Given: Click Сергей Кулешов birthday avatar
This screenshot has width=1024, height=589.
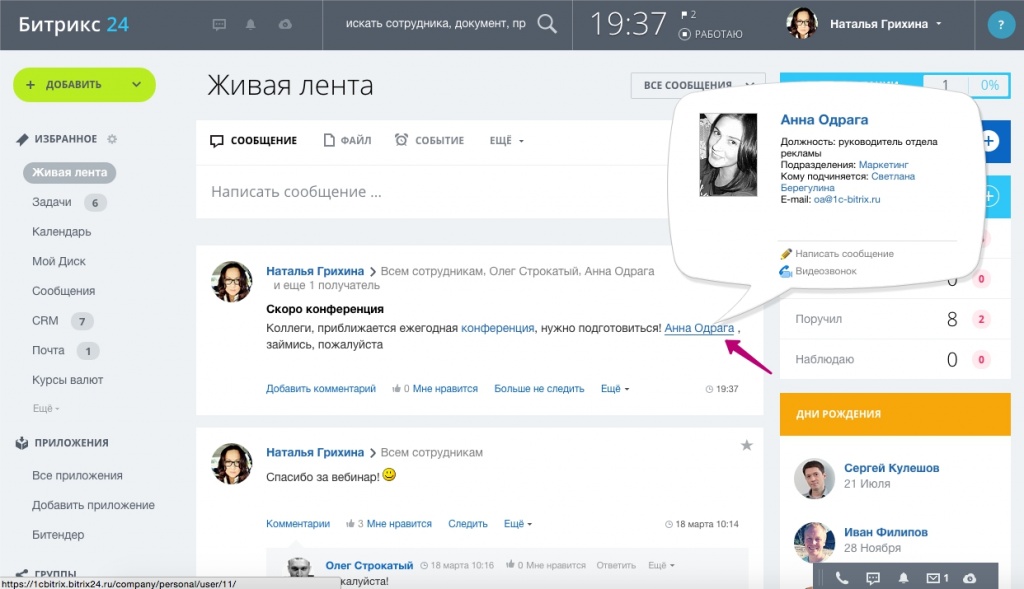Looking at the screenshot, I should tap(814, 478).
